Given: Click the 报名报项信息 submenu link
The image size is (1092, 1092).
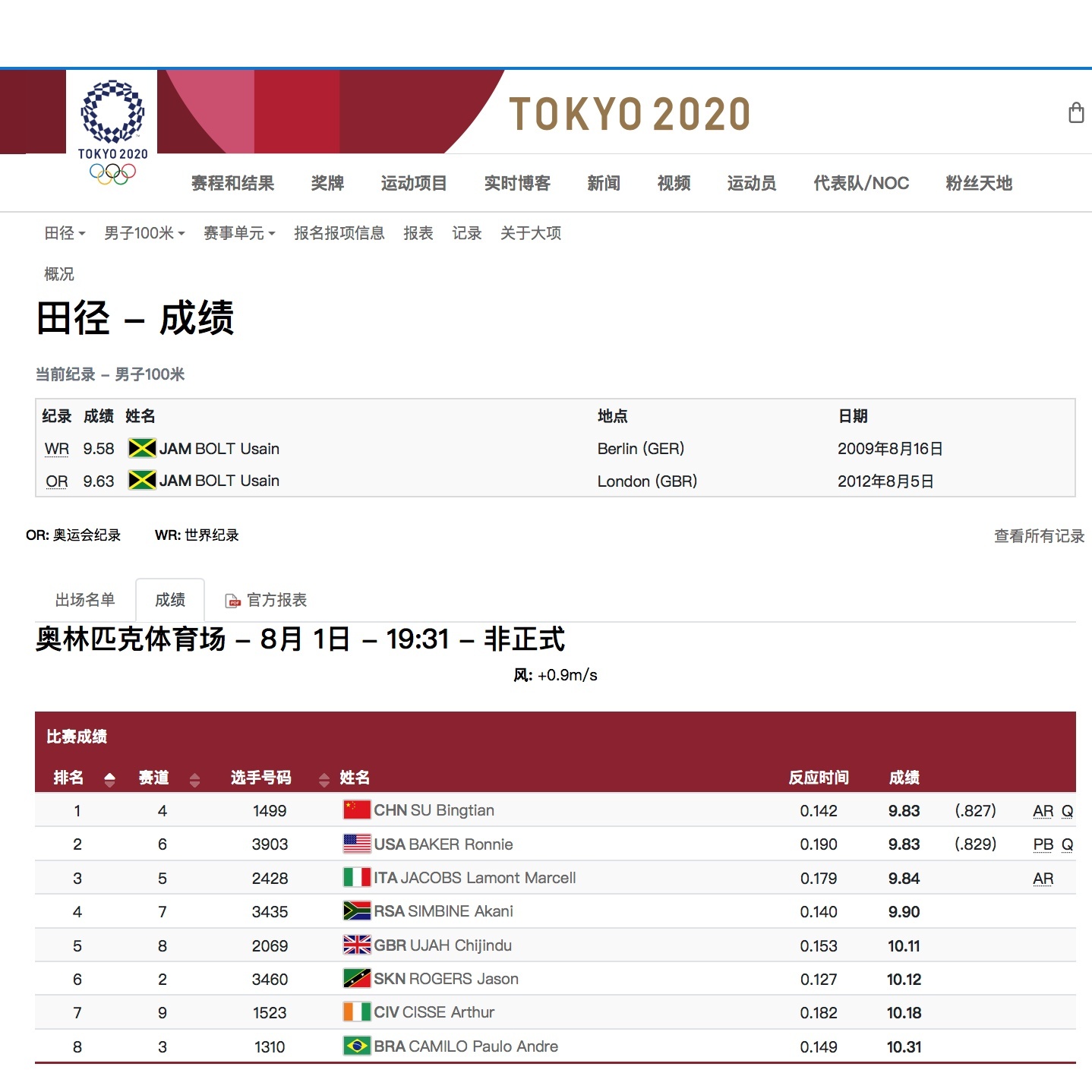Looking at the screenshot, I should click(339, 233).
